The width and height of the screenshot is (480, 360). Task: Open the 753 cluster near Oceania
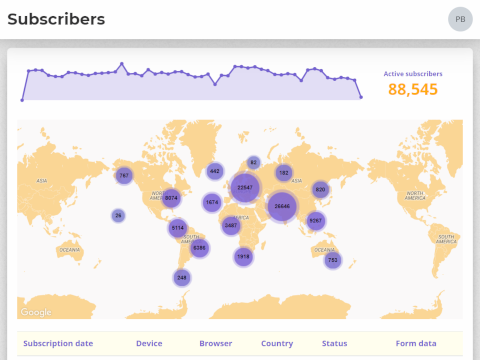point(333,260)
